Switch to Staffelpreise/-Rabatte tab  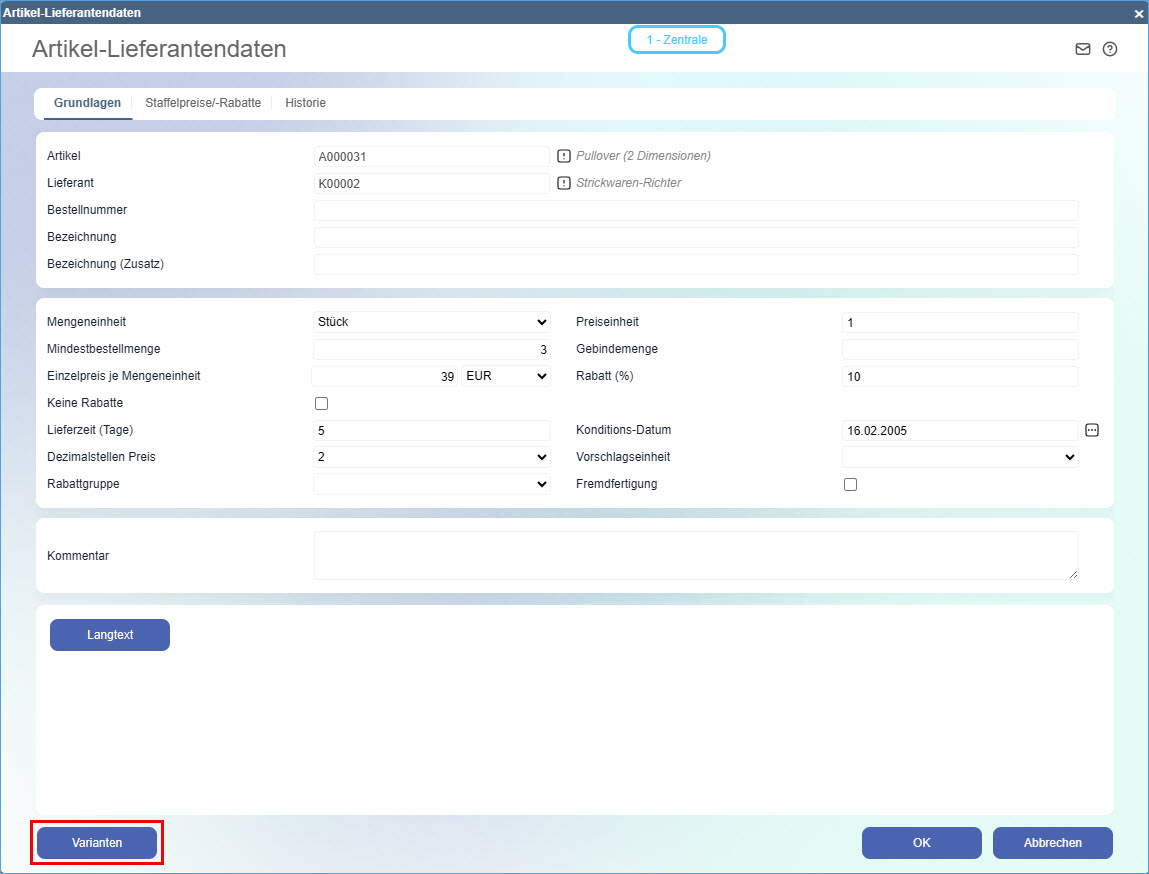(203, 103)
